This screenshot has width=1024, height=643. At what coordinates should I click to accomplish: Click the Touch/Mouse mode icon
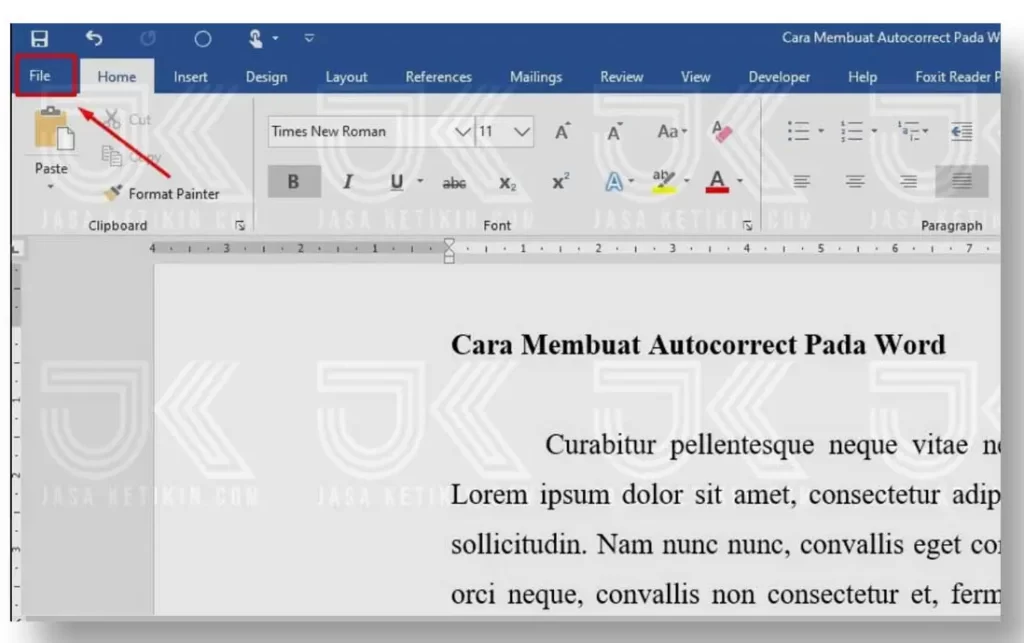tap(255, 39)
